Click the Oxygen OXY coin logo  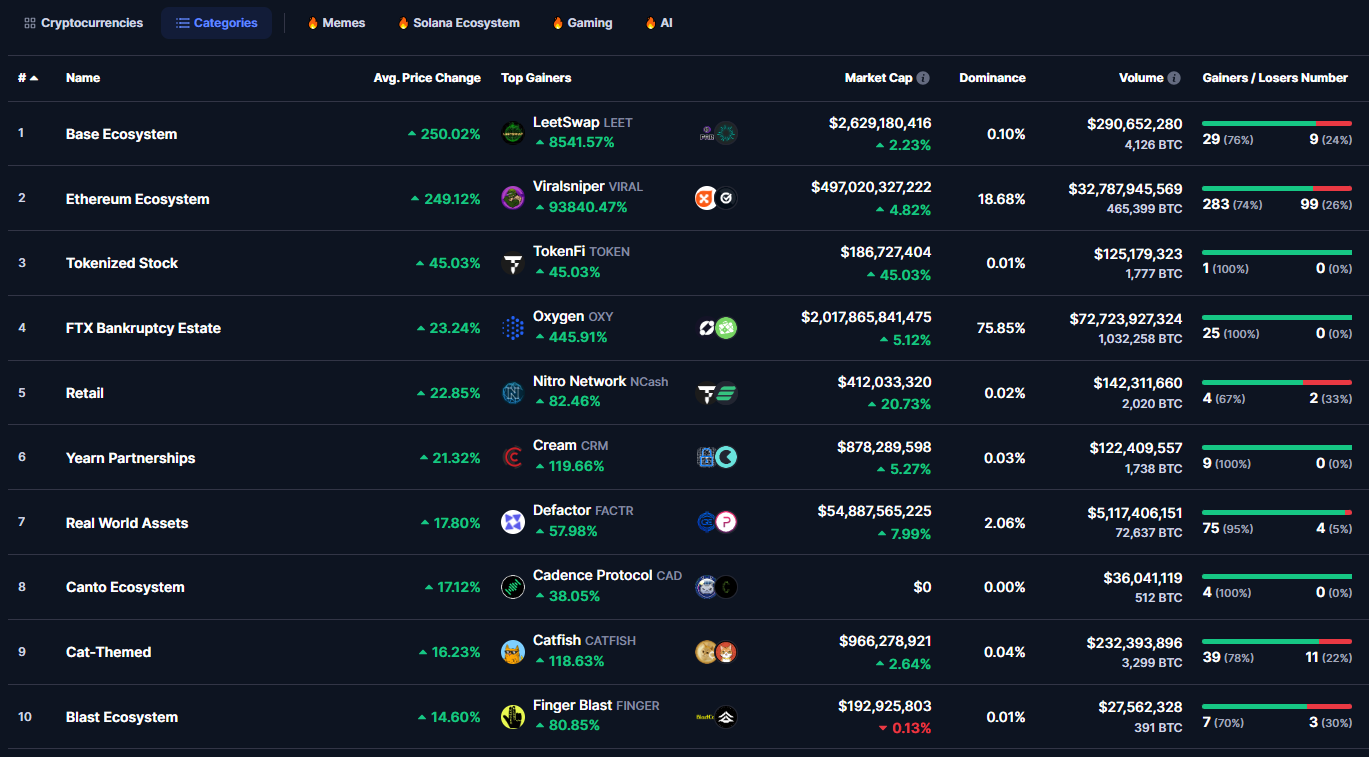click(x=513, y=328)
